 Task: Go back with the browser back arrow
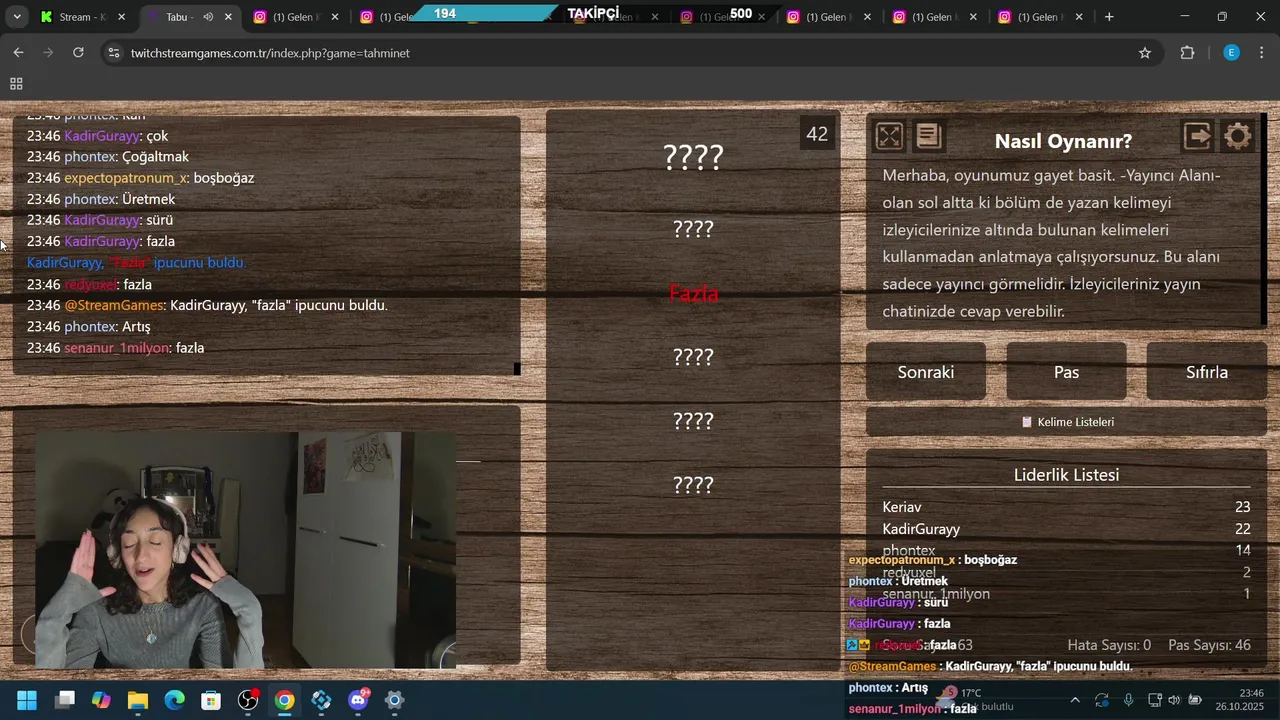18,53
